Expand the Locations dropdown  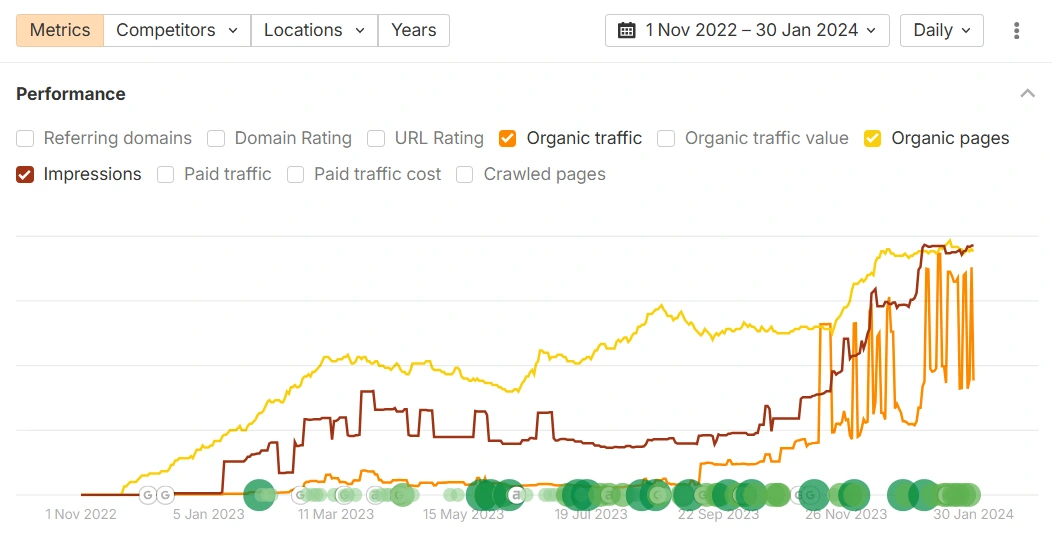314,30
